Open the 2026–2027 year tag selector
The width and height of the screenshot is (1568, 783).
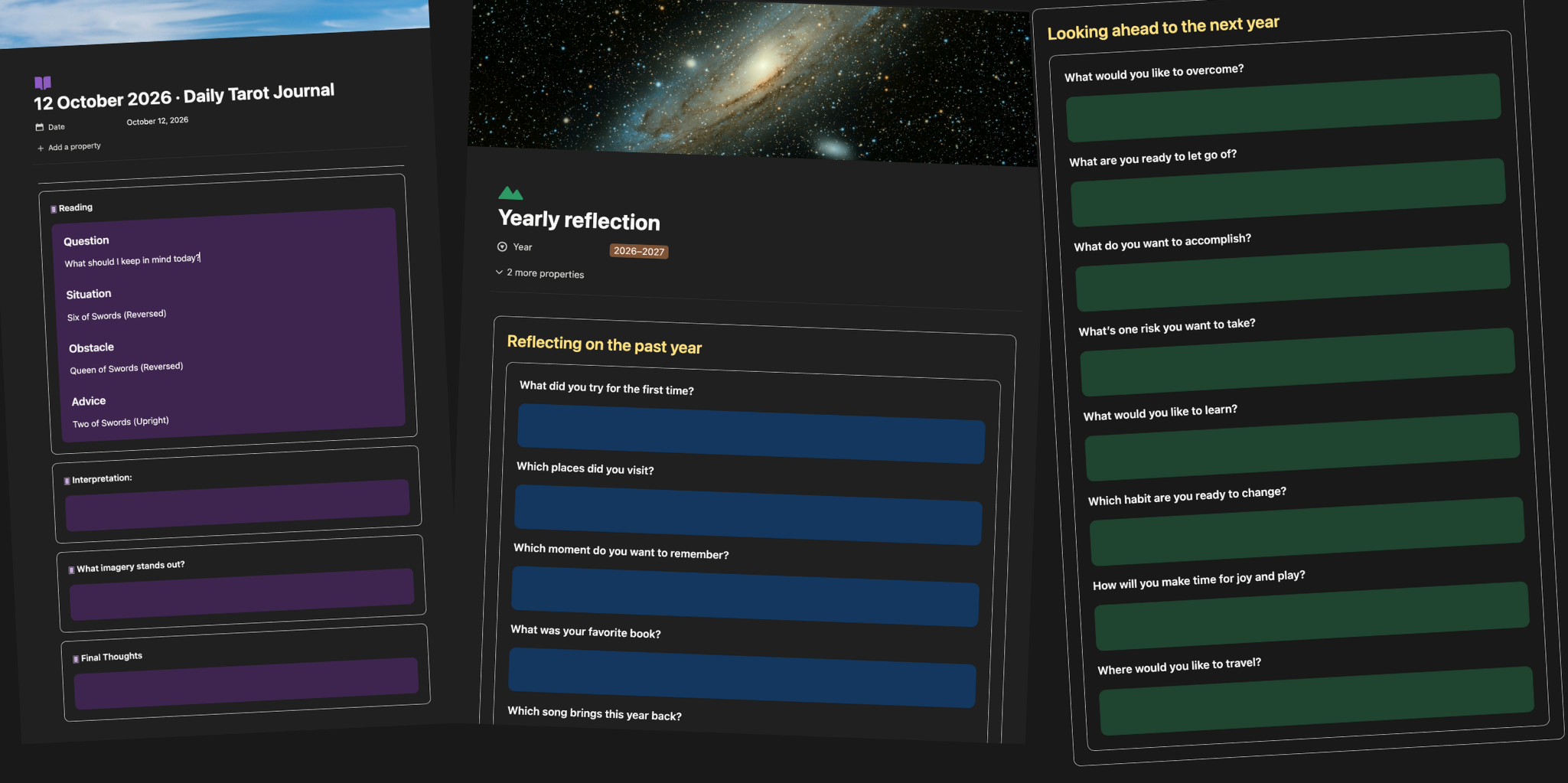point(639,251)
